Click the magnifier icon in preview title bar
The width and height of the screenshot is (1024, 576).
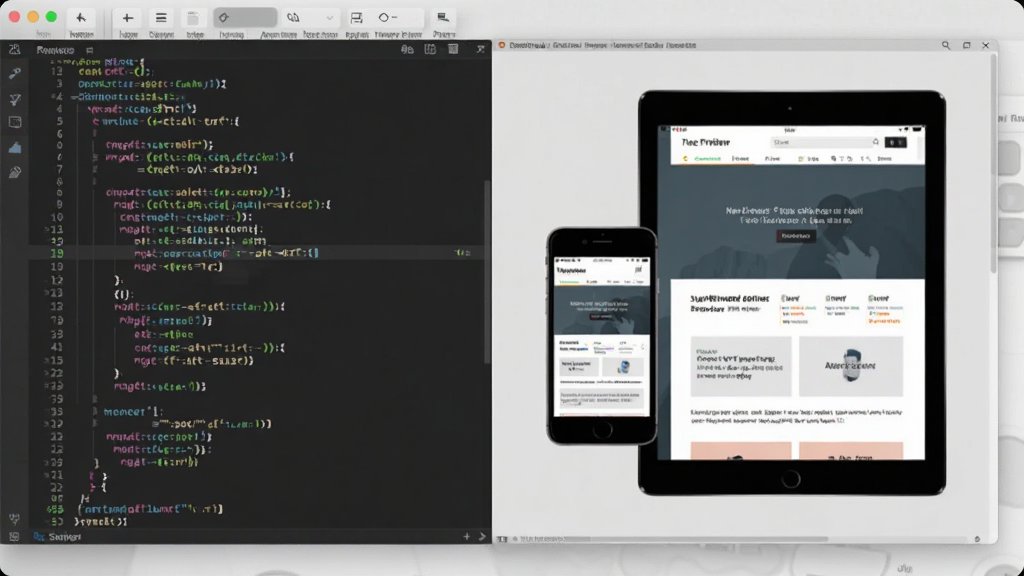click(946, 45)
